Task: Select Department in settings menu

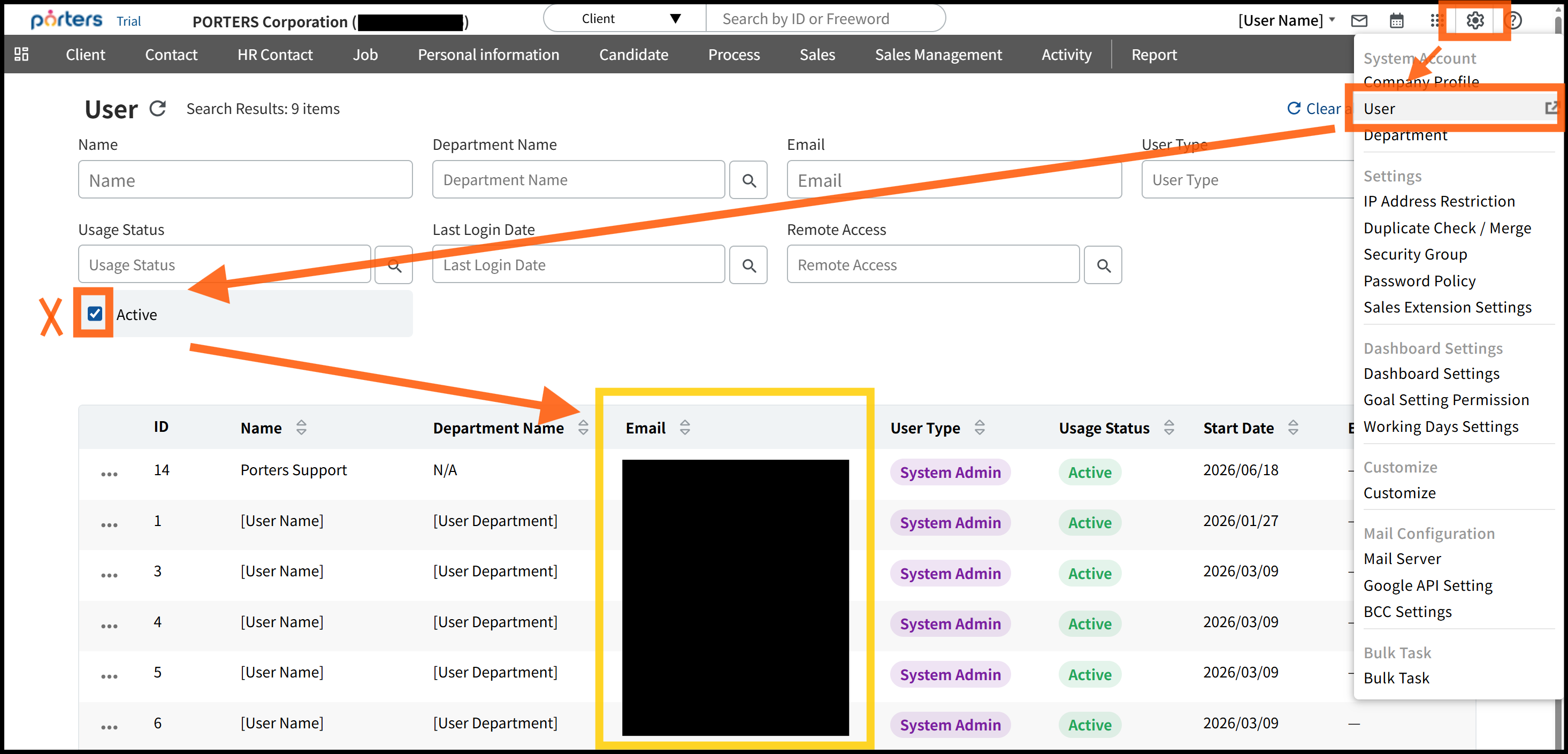Action: point(1405,135)
